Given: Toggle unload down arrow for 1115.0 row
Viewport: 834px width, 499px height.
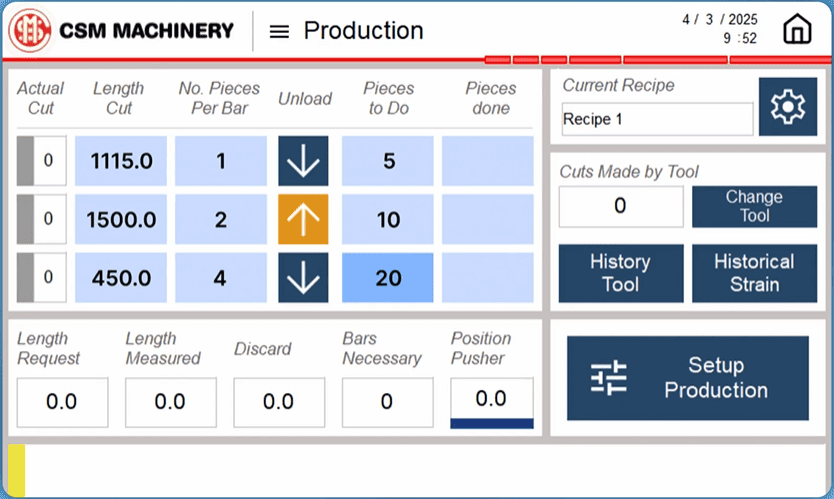Looking at the screenshot, I should coord(303,161).
